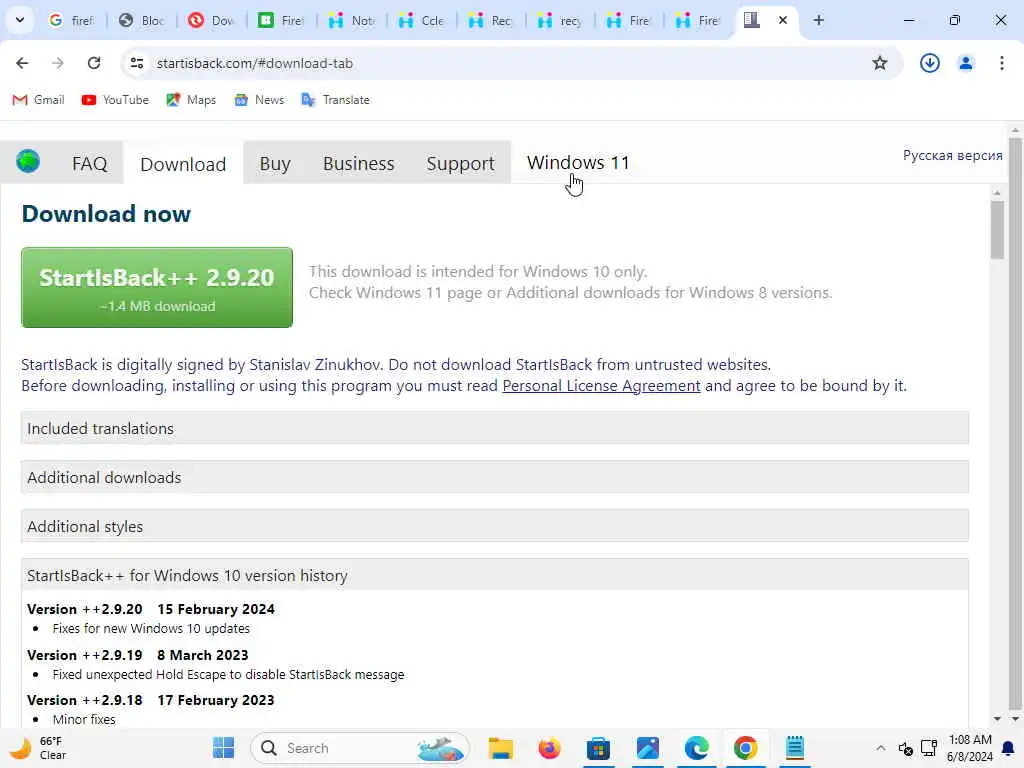
Task: Reload the current page
Action: [x=94, y=63]
